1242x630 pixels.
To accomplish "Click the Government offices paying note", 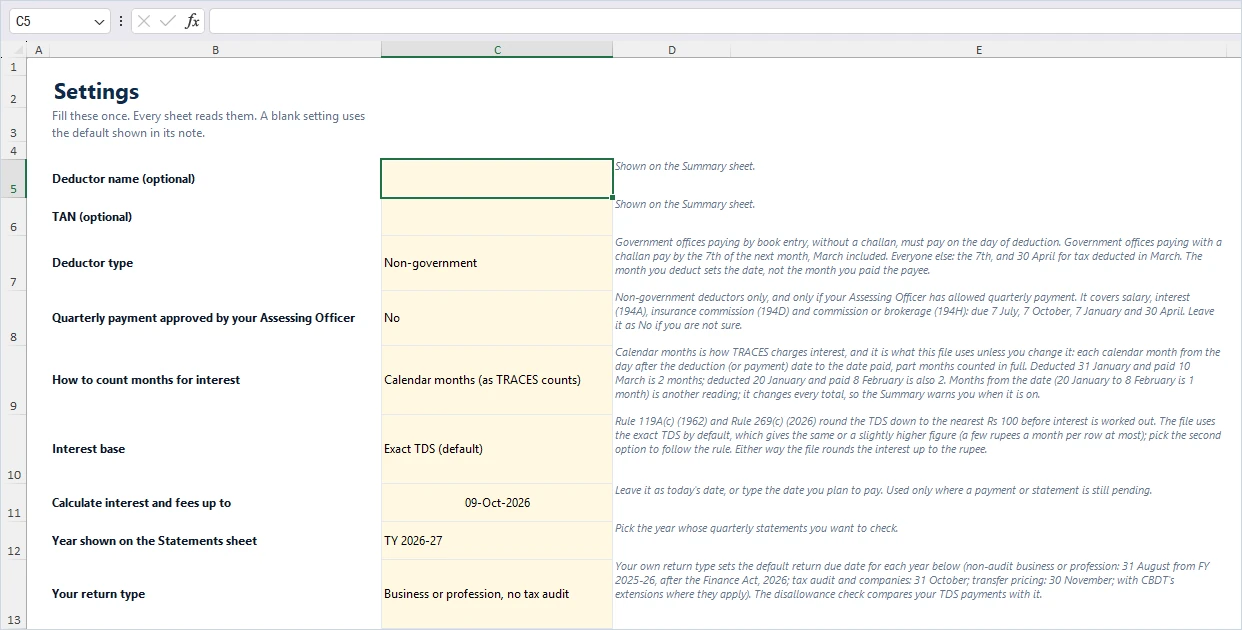I will click(x=918, y=256).
